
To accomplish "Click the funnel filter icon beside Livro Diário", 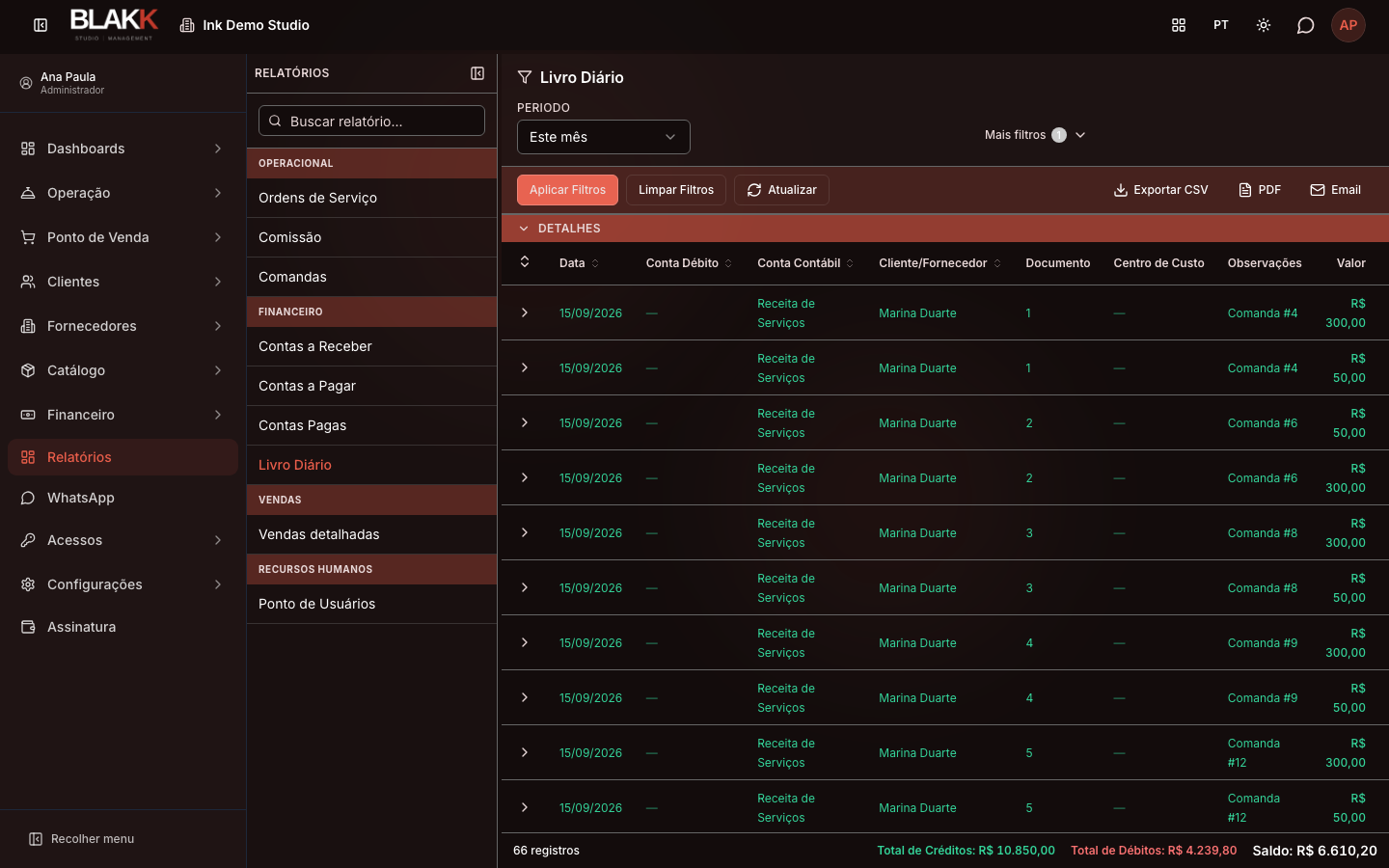I will [x=525, y=77].
